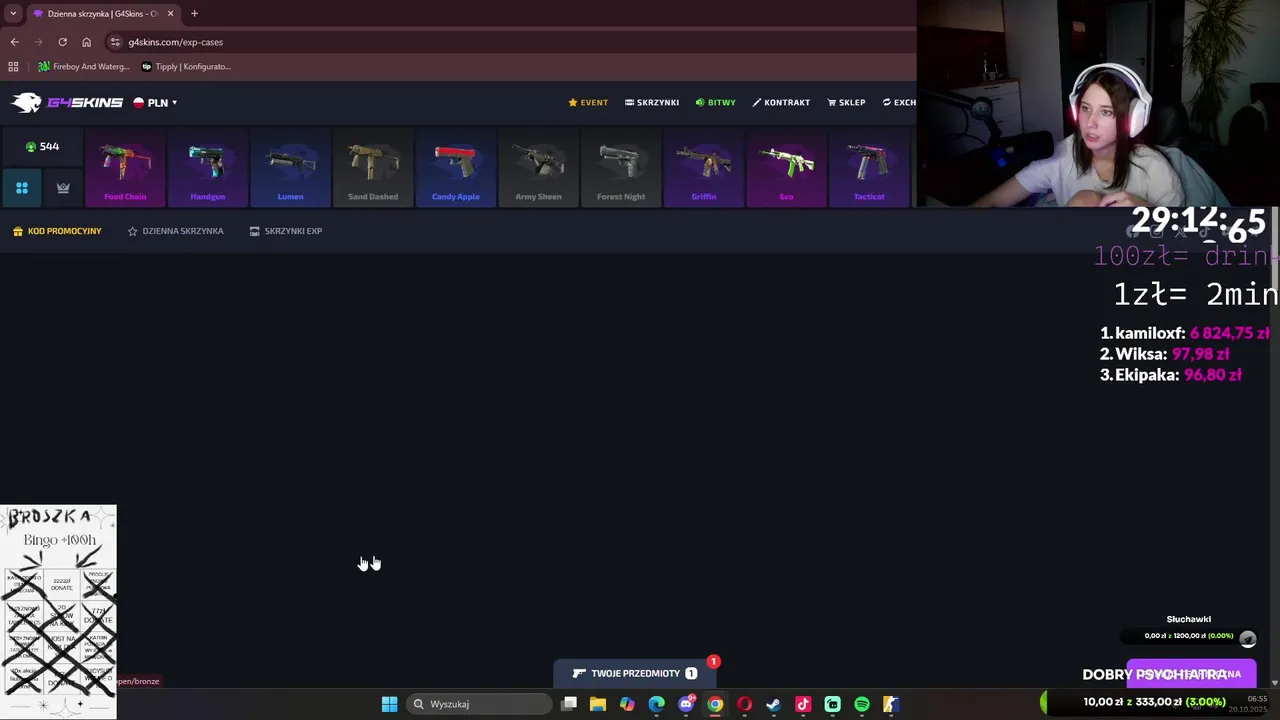This screenshot has height=720, width=1280.
Task: Open the browser home page
Action: pyautogui.click(x=86, y=42)
